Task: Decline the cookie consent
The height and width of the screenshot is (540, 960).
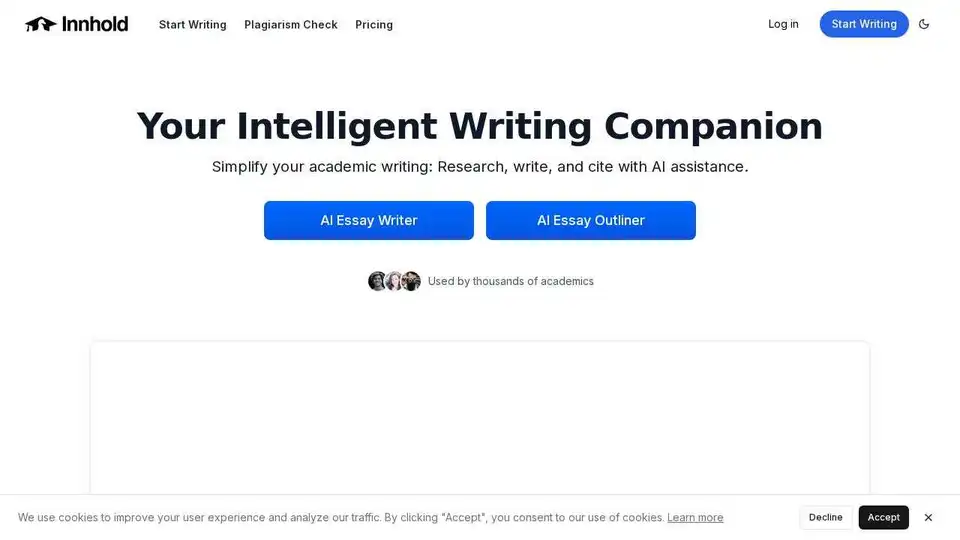Action: click(826, 517)
